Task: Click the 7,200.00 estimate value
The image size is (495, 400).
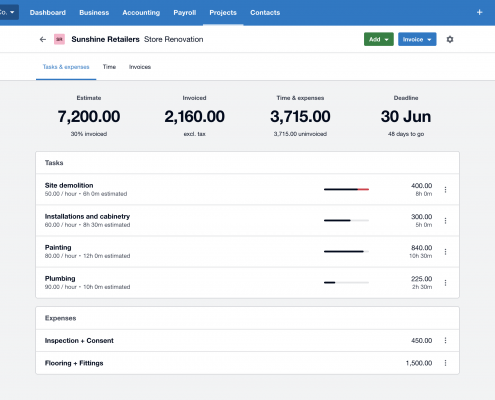Action: coord(89,117)
